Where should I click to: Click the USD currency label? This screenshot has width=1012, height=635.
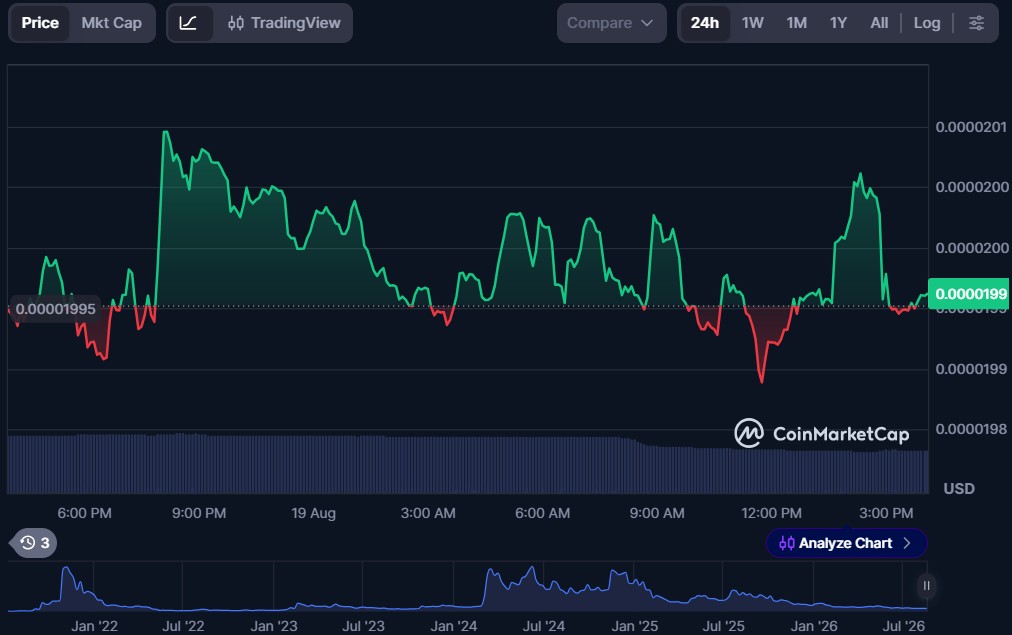tap(959, 489)
